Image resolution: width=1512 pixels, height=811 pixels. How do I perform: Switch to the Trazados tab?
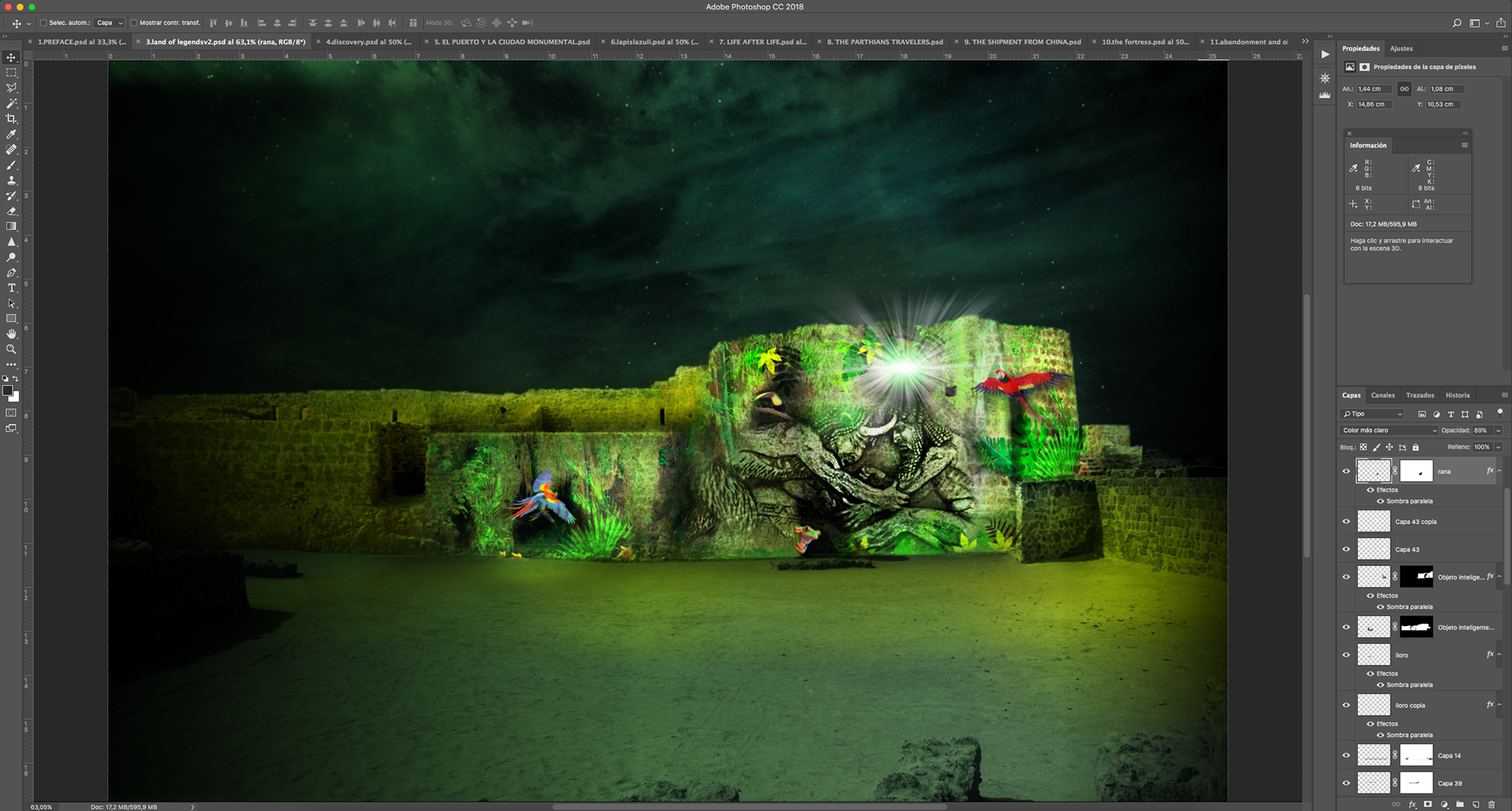click(x=1420, y=395)
